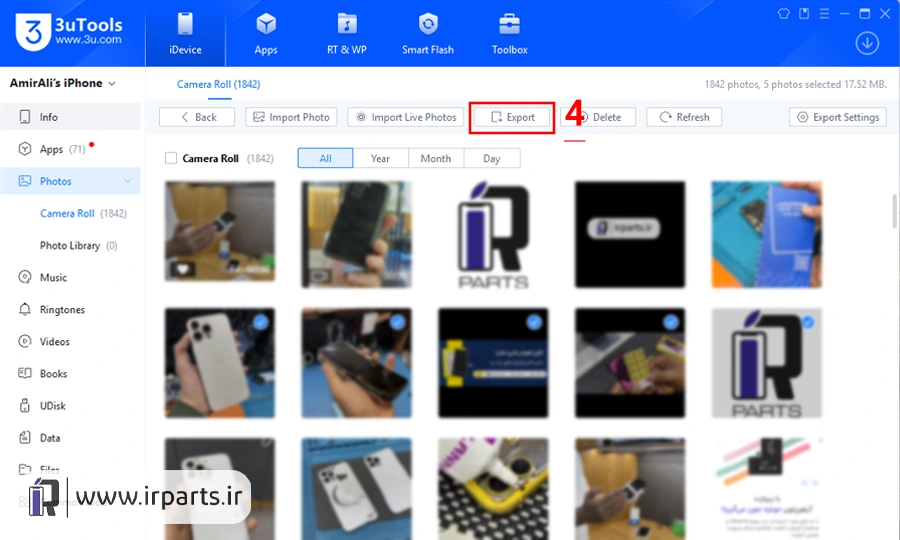The height and width of the screenshot is (540, 900).
Task: Deselect the gray IR Parts logo photo
Action: pyautogui.click(x=767, y=363)
